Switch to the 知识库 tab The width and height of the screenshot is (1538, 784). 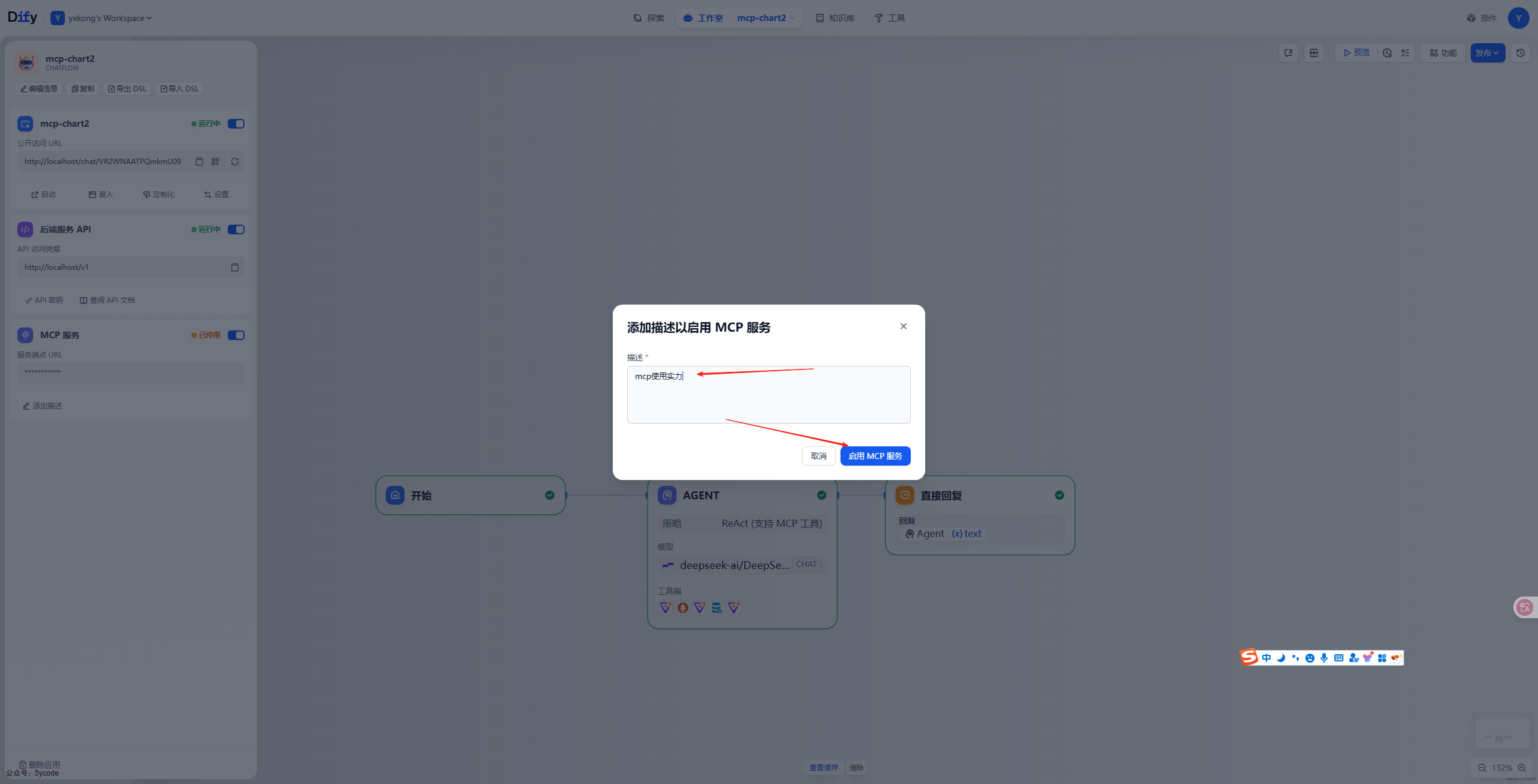[x=835, y=17]
